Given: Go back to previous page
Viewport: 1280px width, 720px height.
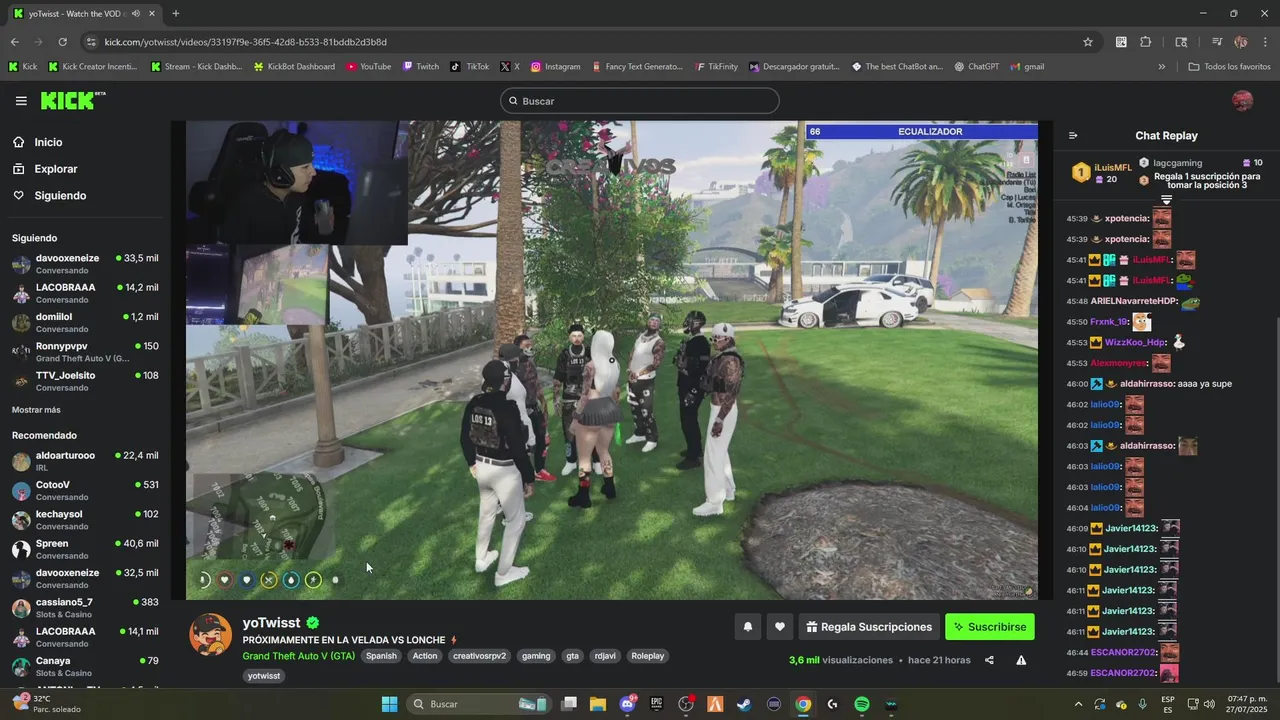Looking at the screenshot, I should pyautogui.click(x=14, y=42).
